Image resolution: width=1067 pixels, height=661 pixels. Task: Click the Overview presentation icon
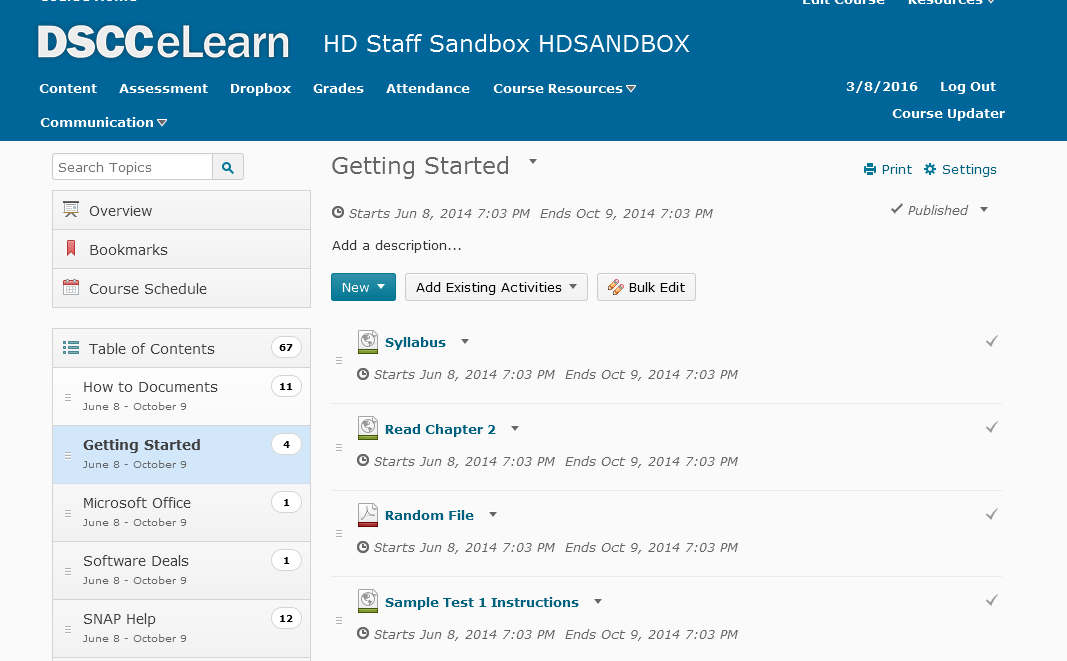pos(71,210)
